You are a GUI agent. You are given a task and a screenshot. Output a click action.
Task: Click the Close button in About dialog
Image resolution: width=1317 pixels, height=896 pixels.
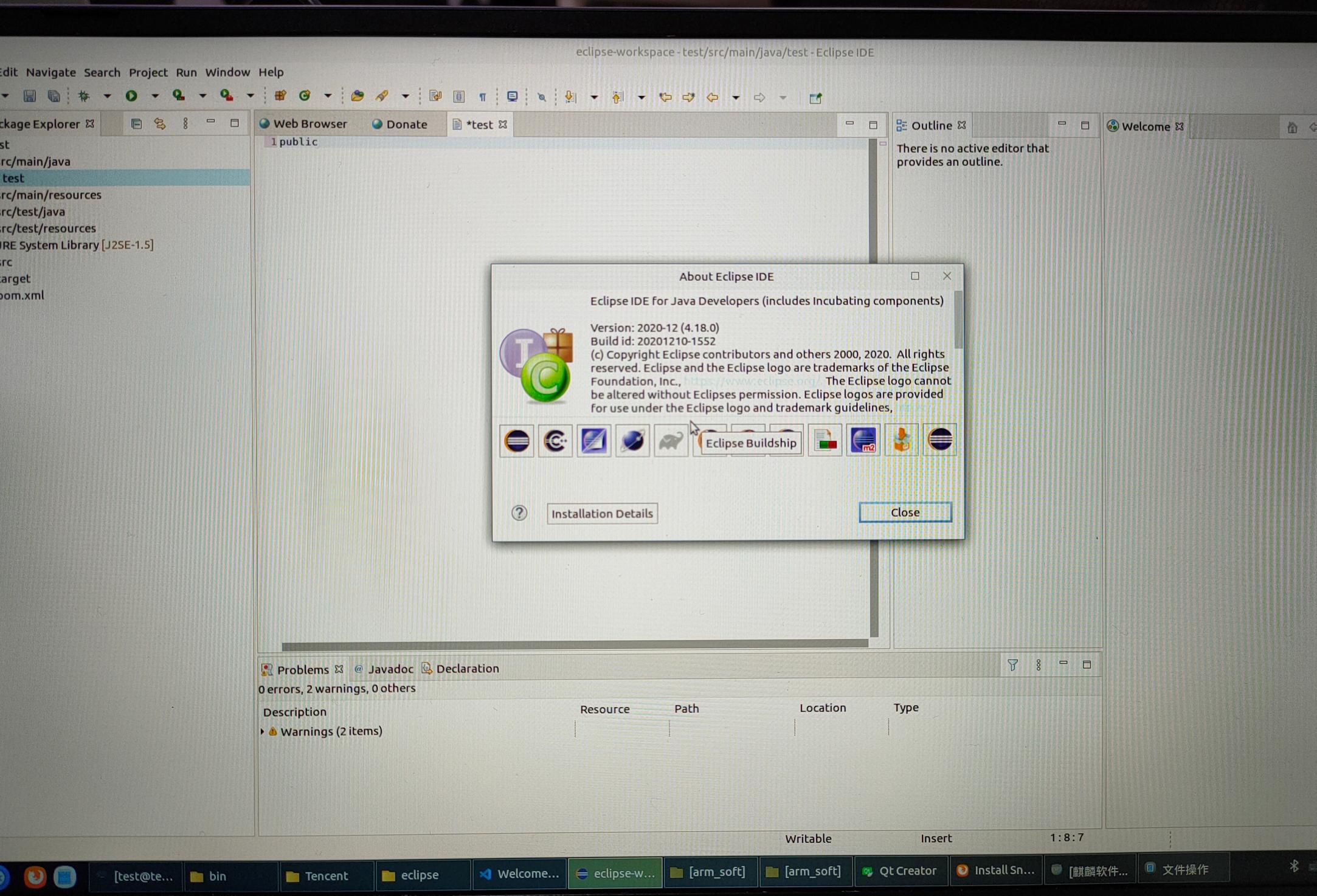coord(905,512)
